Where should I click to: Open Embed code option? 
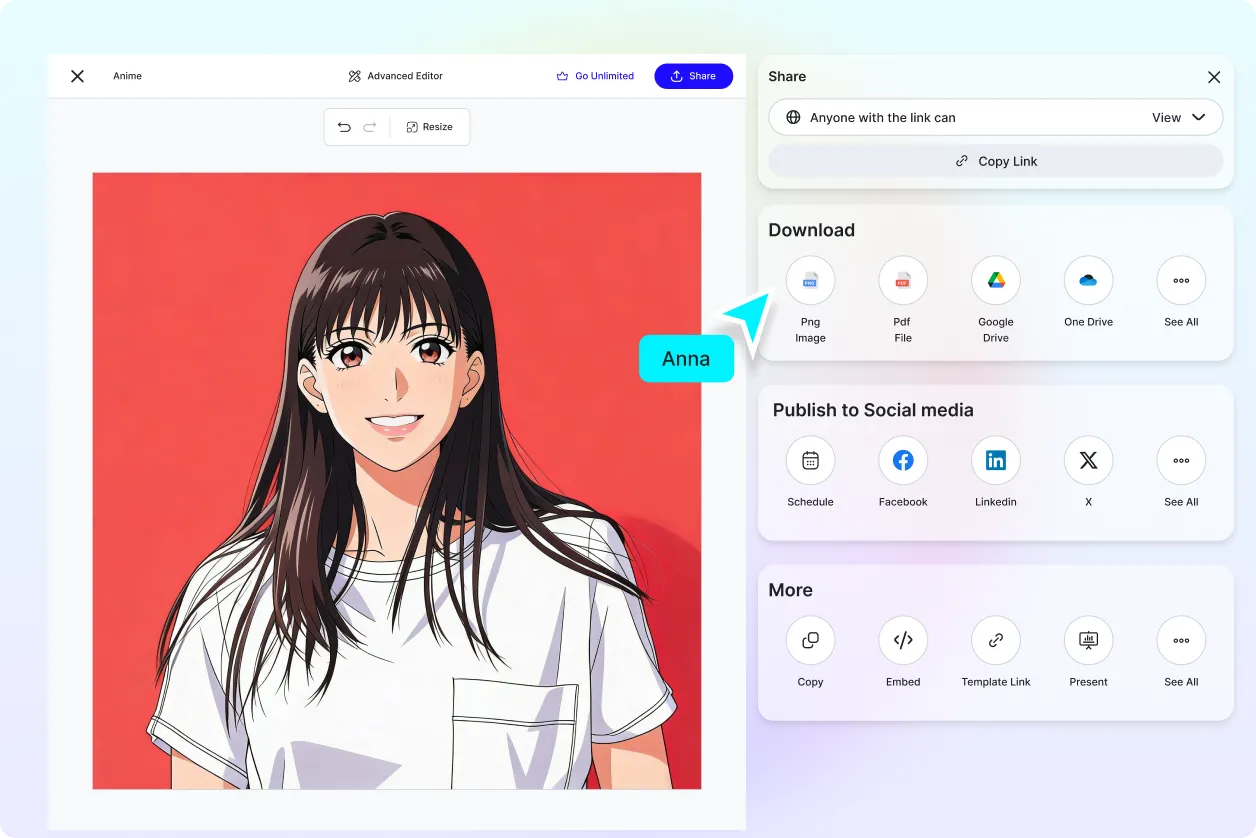click(902, 640)
